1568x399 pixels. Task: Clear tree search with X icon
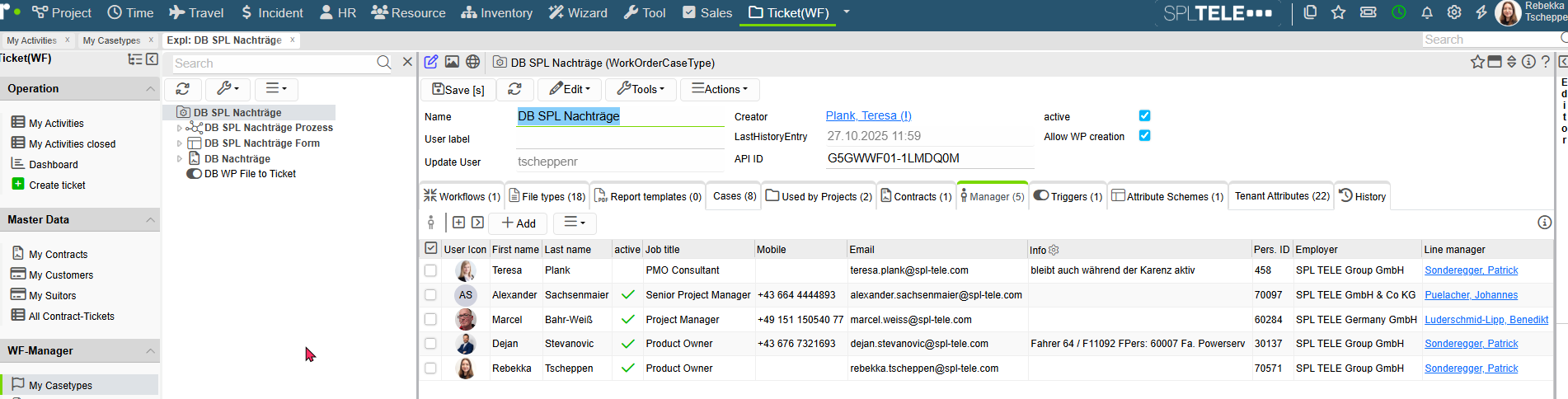click(407, 62)
